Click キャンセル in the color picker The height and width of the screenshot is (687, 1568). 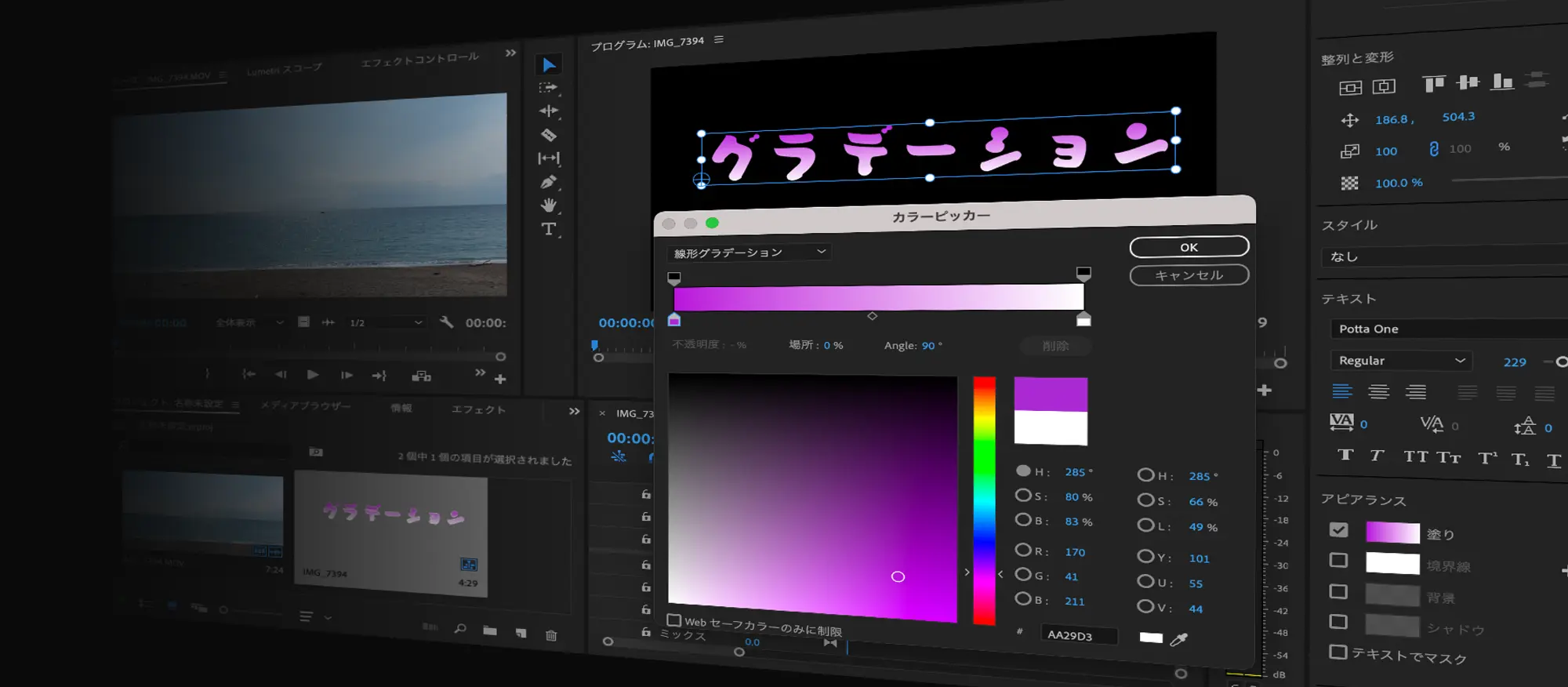pyautogui.click(x=1189, y=275)
